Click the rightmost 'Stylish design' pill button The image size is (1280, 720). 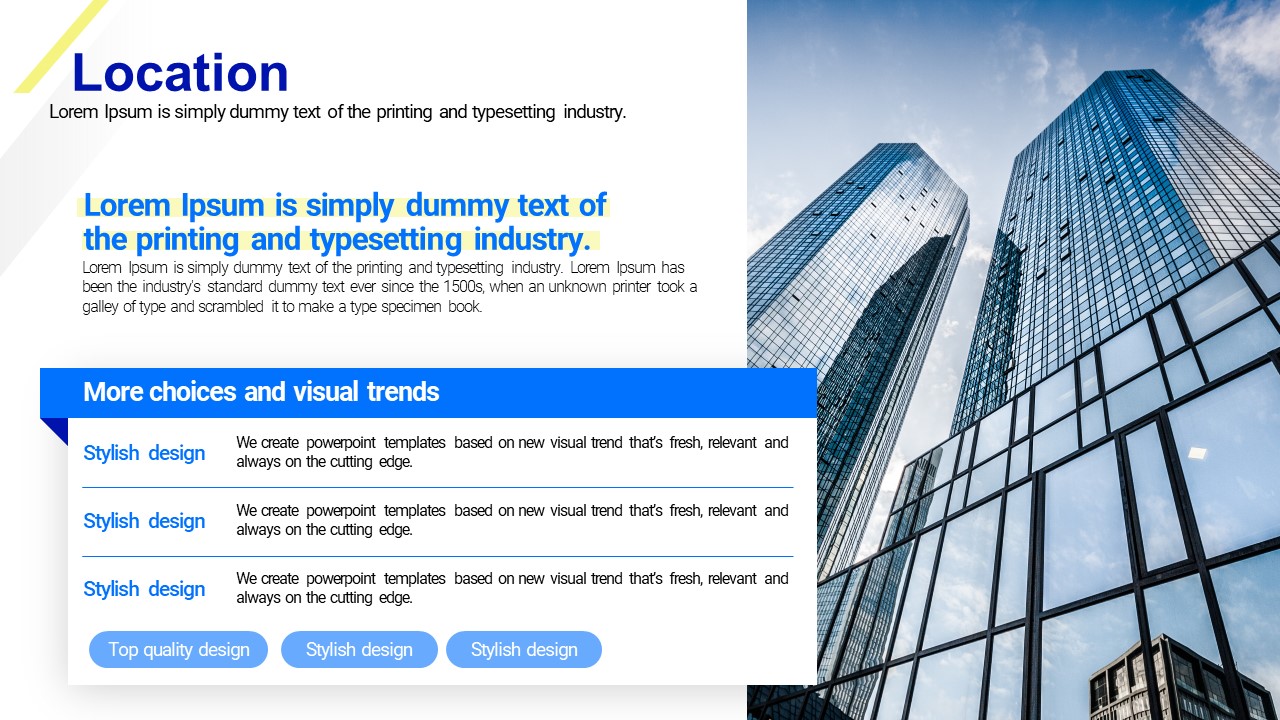point(524,650)
